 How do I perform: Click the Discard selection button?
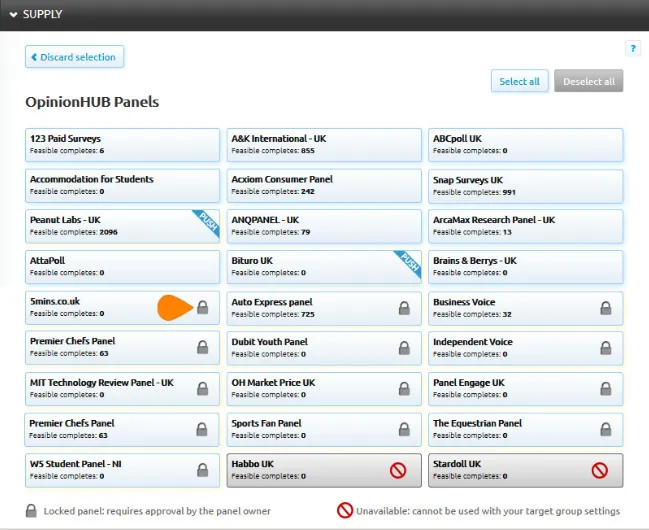(75, 57)
